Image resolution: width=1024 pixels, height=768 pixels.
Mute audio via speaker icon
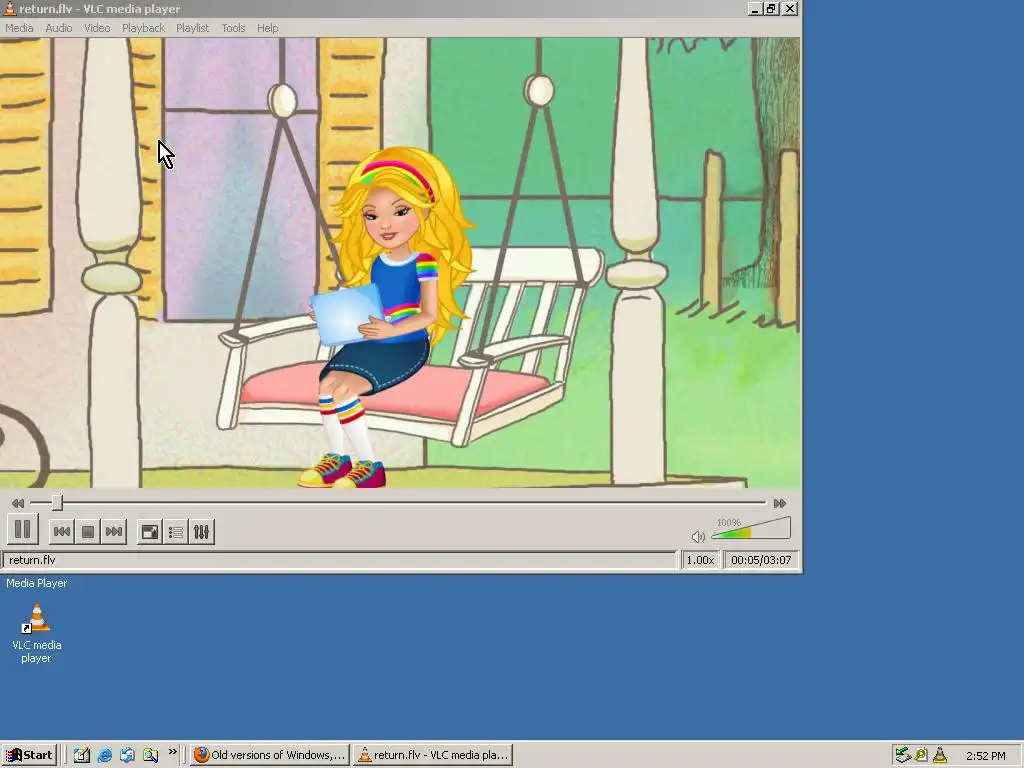[x=698, y=537]
